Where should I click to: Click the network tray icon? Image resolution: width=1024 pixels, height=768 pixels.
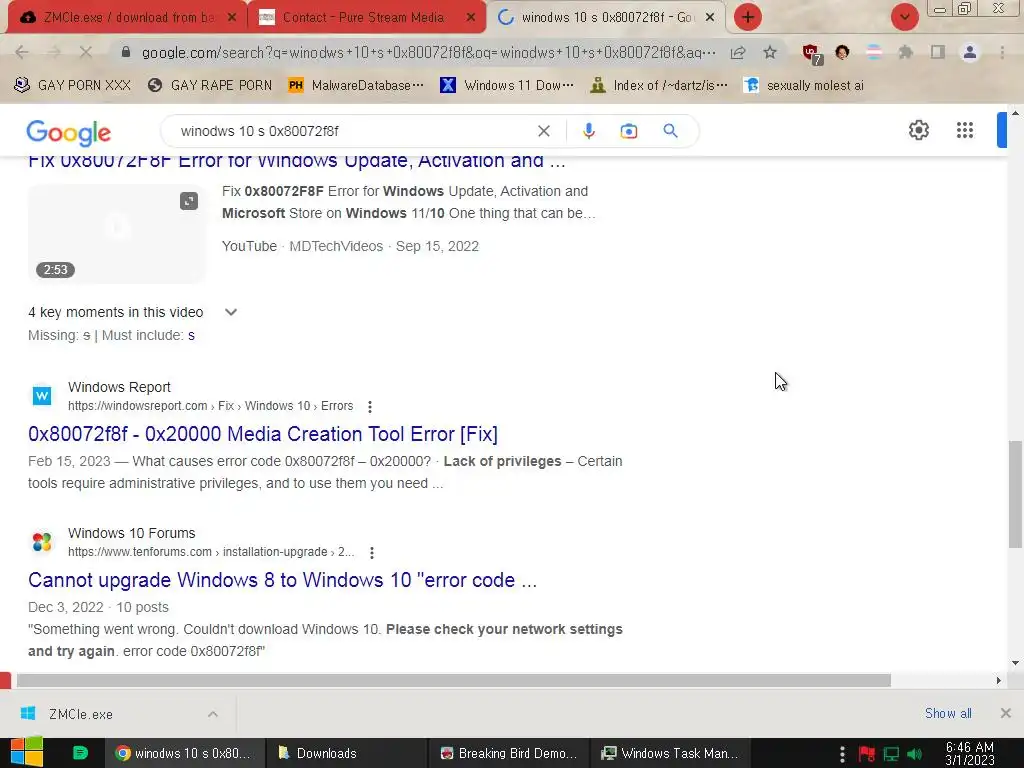(891, 754)
